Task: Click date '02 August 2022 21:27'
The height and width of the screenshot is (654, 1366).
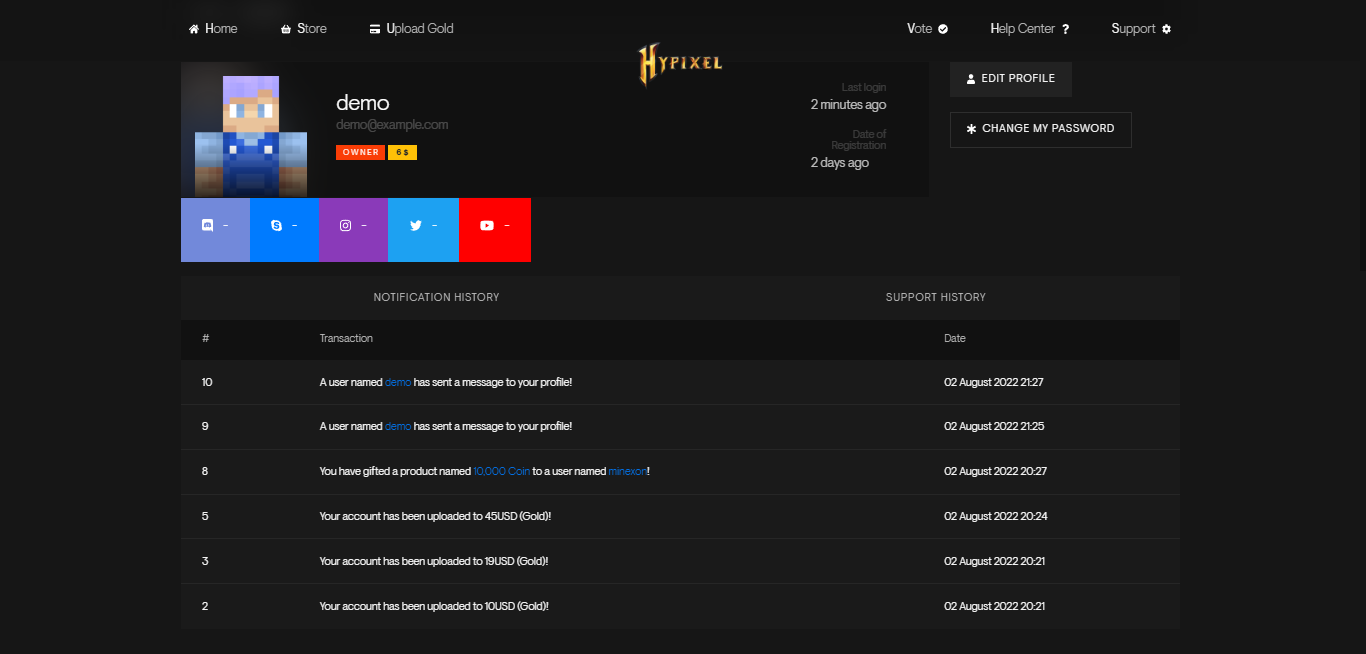Action: click(994, 383)
